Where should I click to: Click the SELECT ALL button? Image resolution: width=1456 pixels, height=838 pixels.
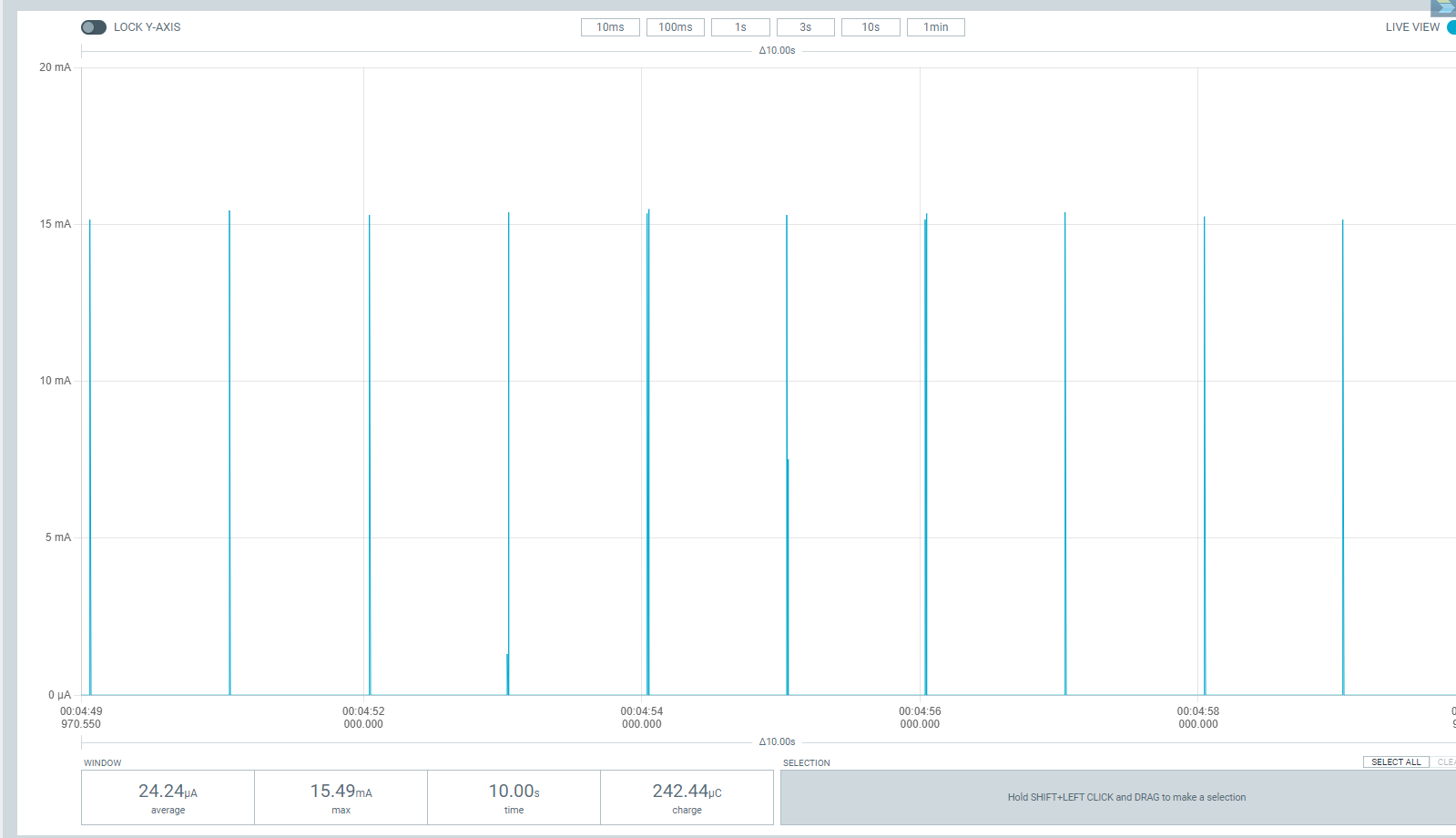pos(1396,762)
